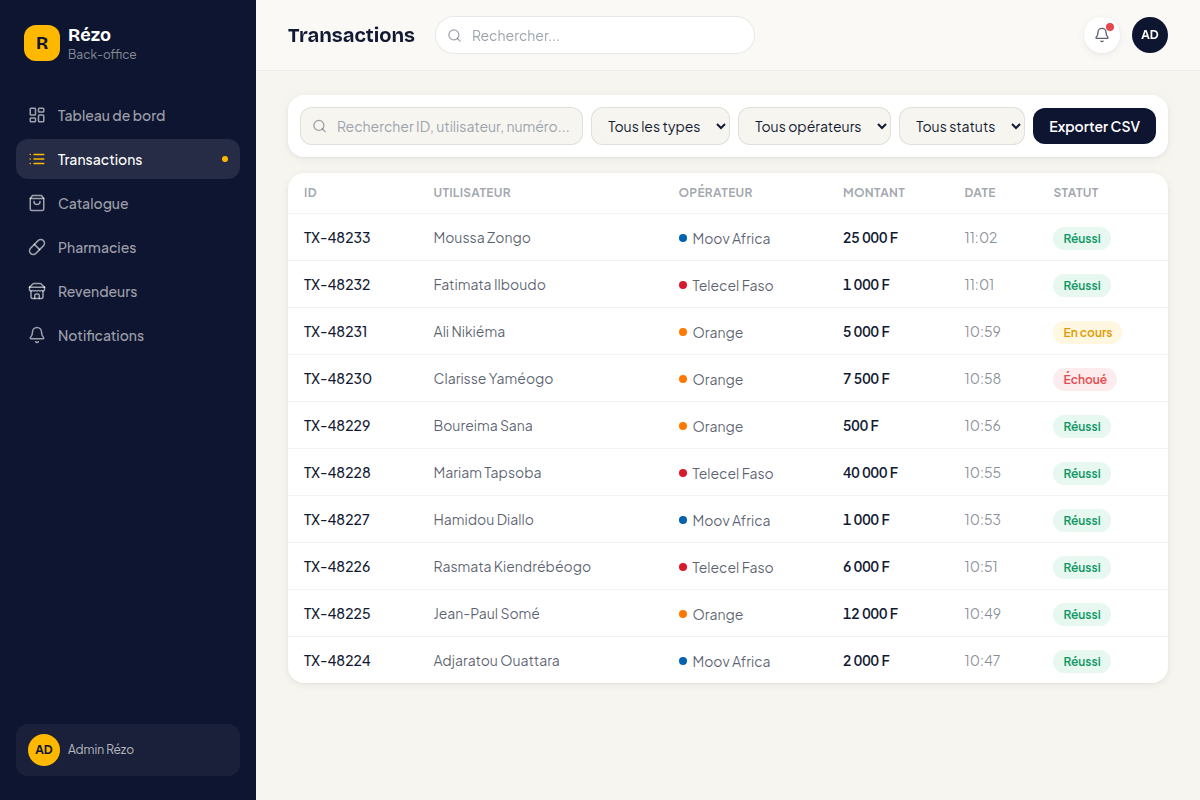Click the Transactions list icon in sidebar

[37, 159]
